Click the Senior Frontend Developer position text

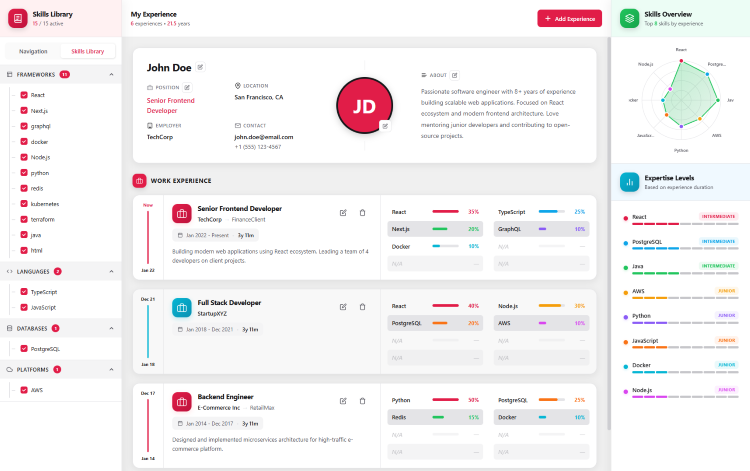(171, 105)
